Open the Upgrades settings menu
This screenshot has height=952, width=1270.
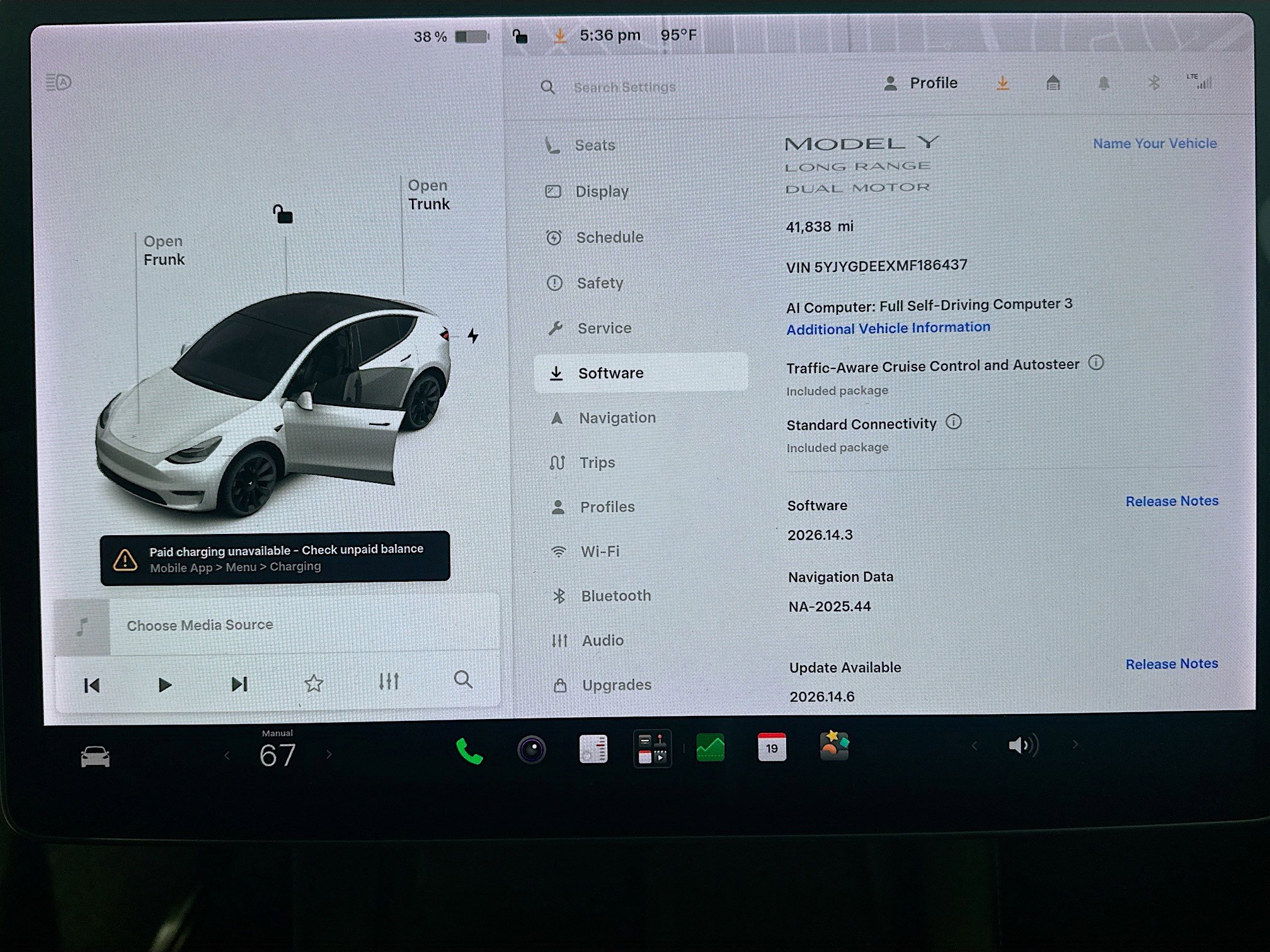point(602,685)
